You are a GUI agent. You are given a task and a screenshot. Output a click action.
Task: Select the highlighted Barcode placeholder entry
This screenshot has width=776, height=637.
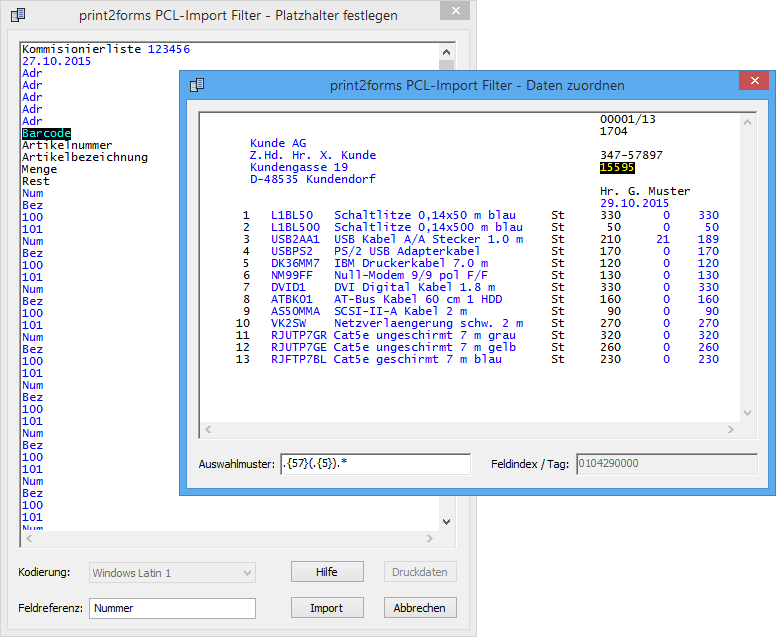46,133
